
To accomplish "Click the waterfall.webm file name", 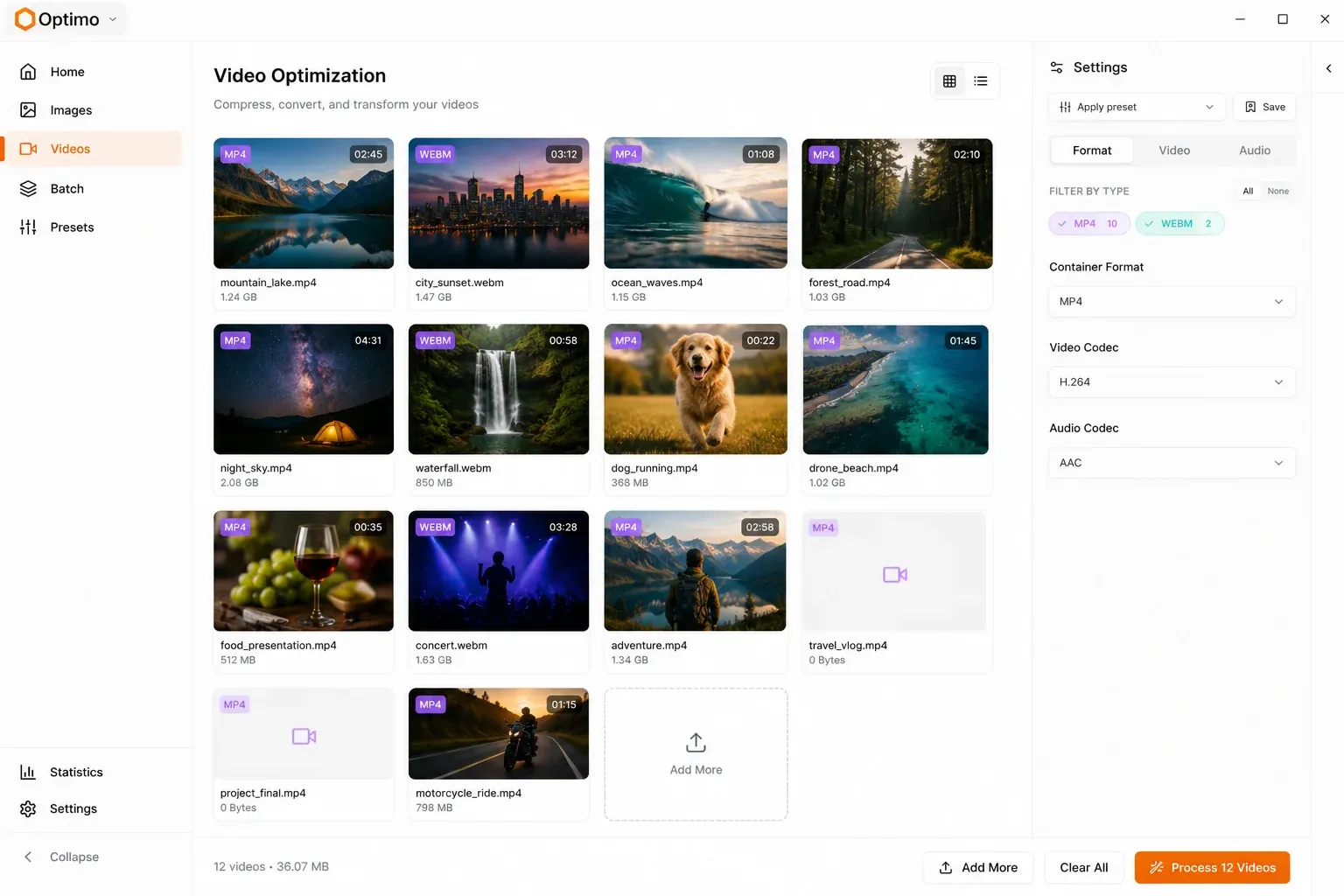I will click(x=453, y=468).
